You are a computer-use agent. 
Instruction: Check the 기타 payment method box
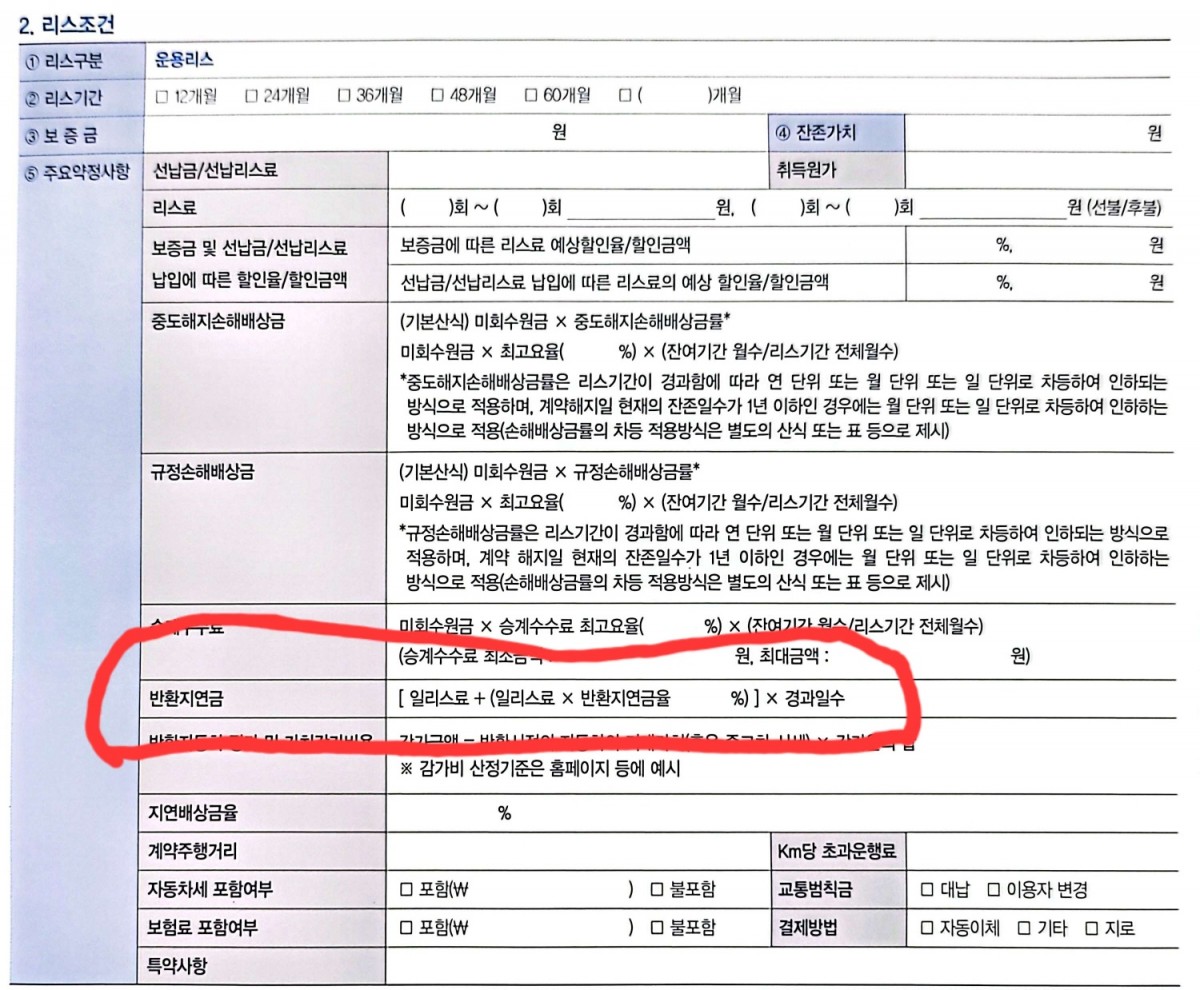[1024, 928]
